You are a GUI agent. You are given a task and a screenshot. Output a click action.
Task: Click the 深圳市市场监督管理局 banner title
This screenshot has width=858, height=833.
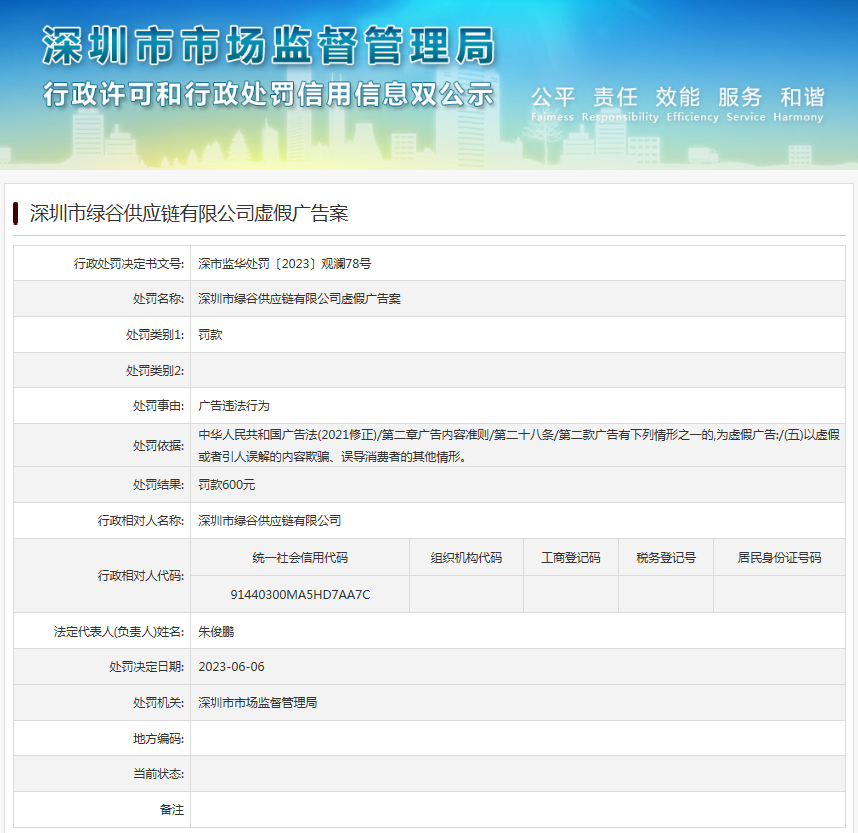(x=268, y=47)
